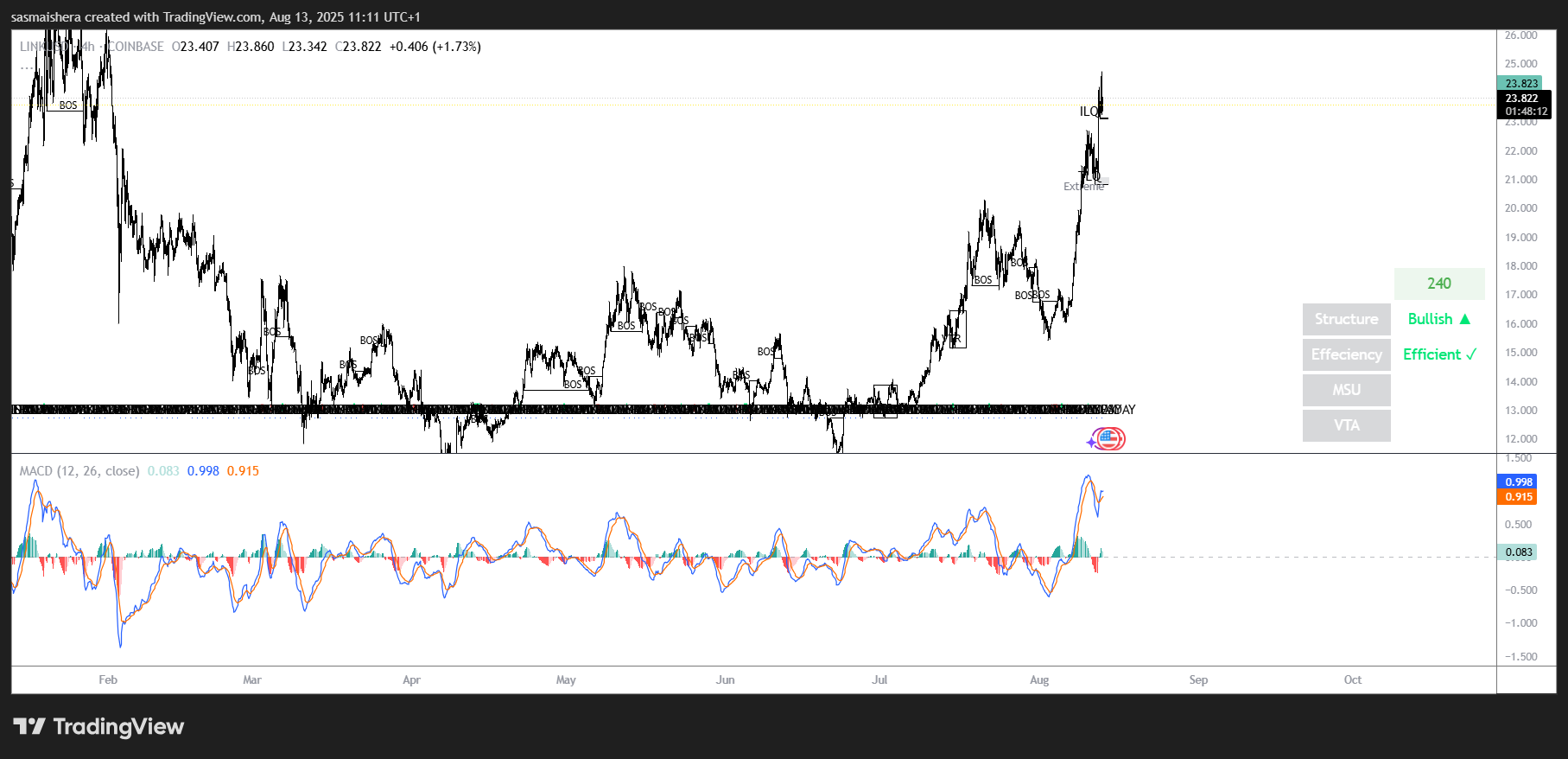Click the LINKUSD symbol name in legend

coord(43,47)
